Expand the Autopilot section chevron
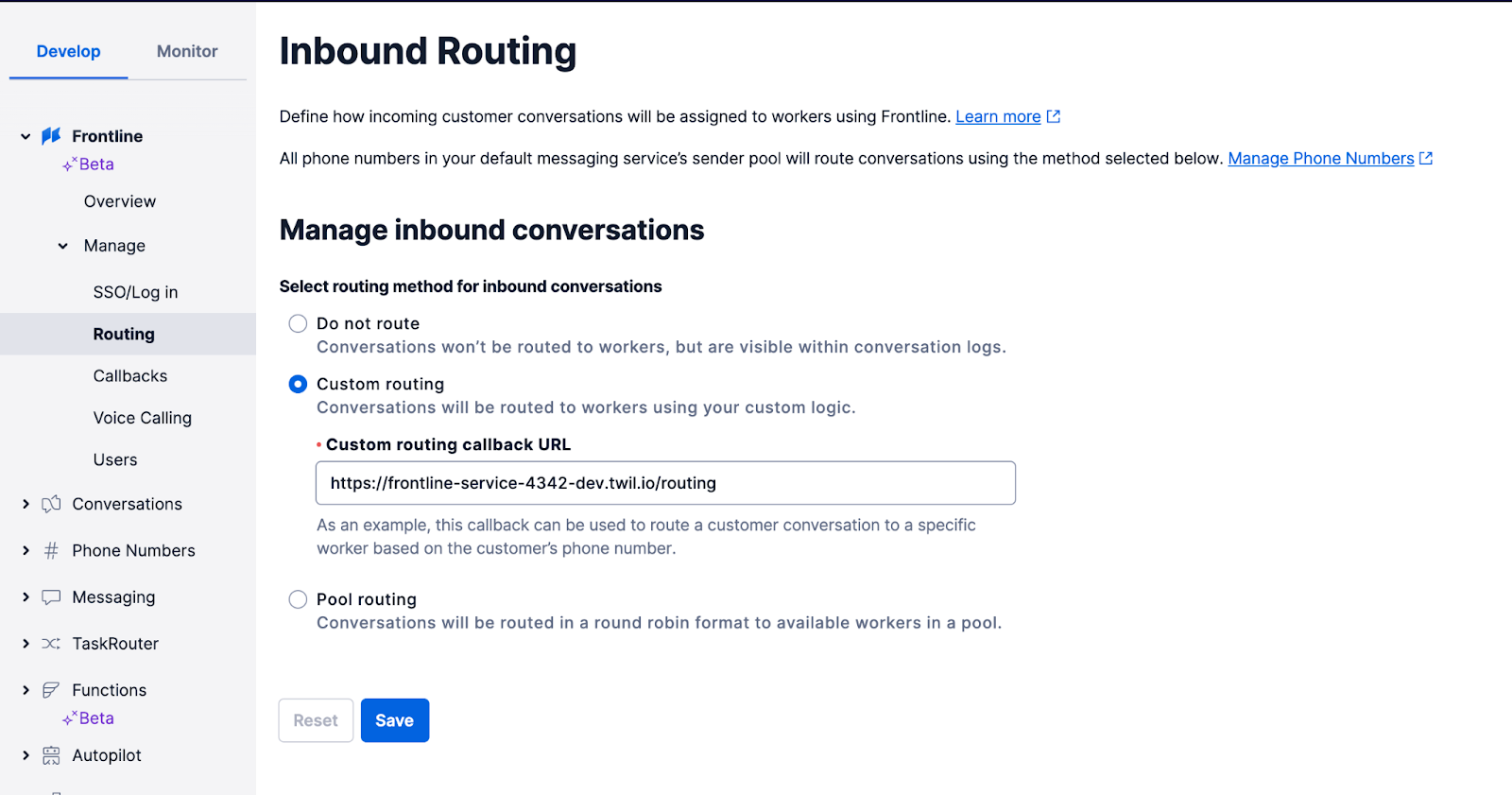The width and height of the screenshot is (1512, 795). point(26,755)
